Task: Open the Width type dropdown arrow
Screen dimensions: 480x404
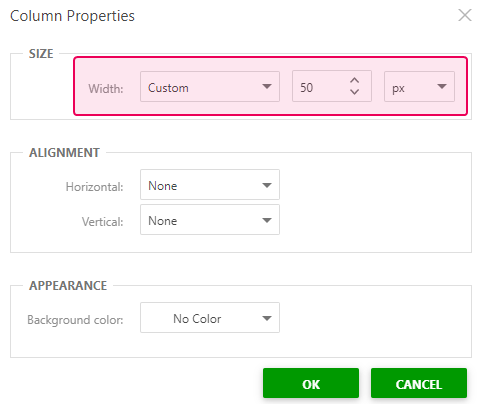Action: click(x=267, y=87)
